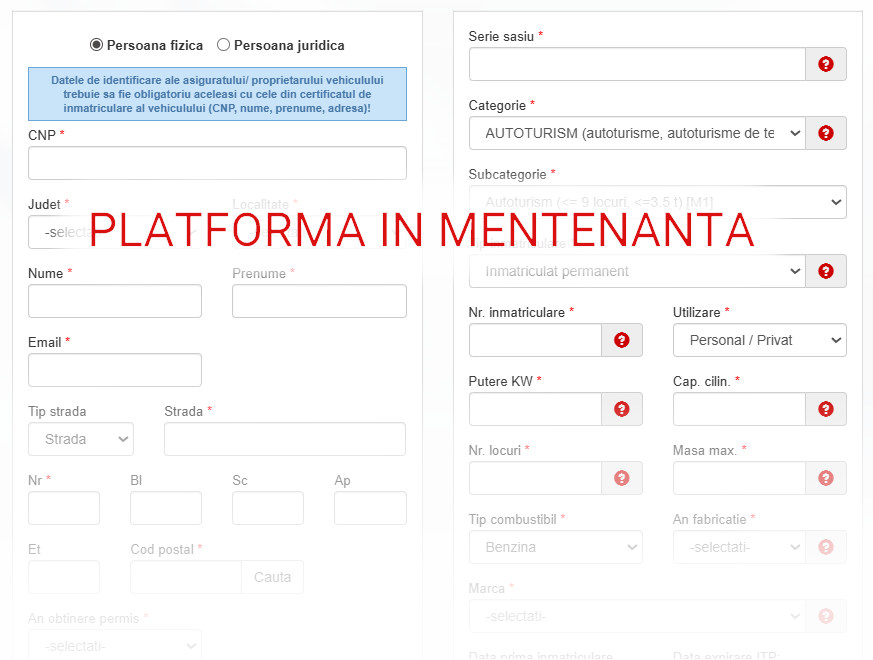Click the Marca help icon

point(826,616)
